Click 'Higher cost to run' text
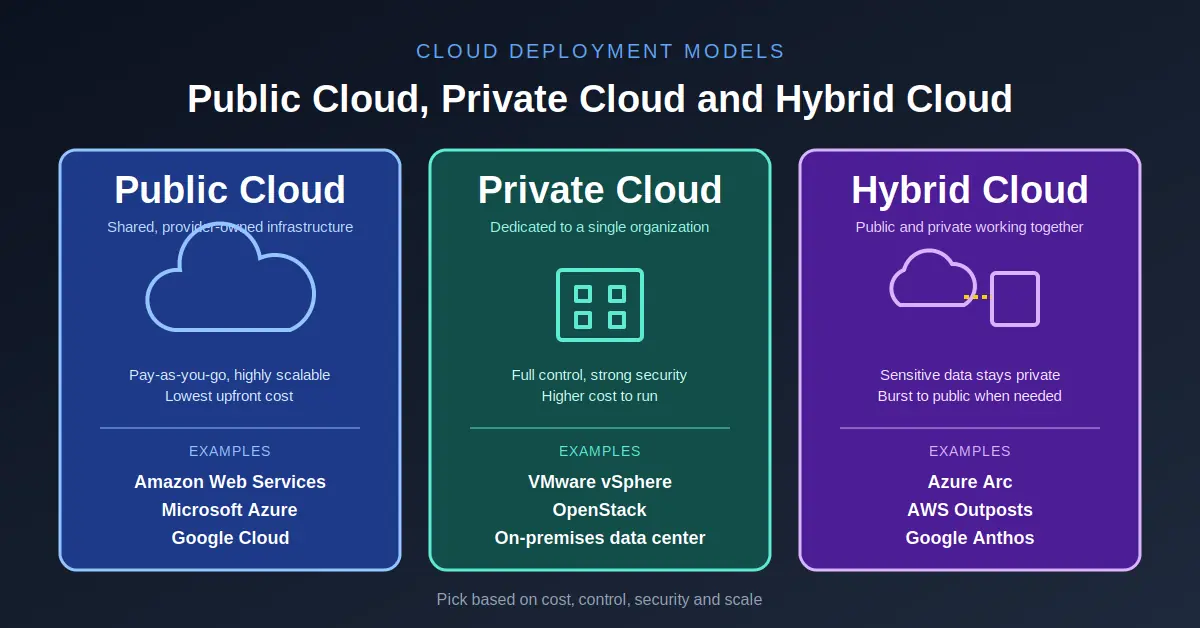This screenshot has width=1200, height=628. coord(600,396)
